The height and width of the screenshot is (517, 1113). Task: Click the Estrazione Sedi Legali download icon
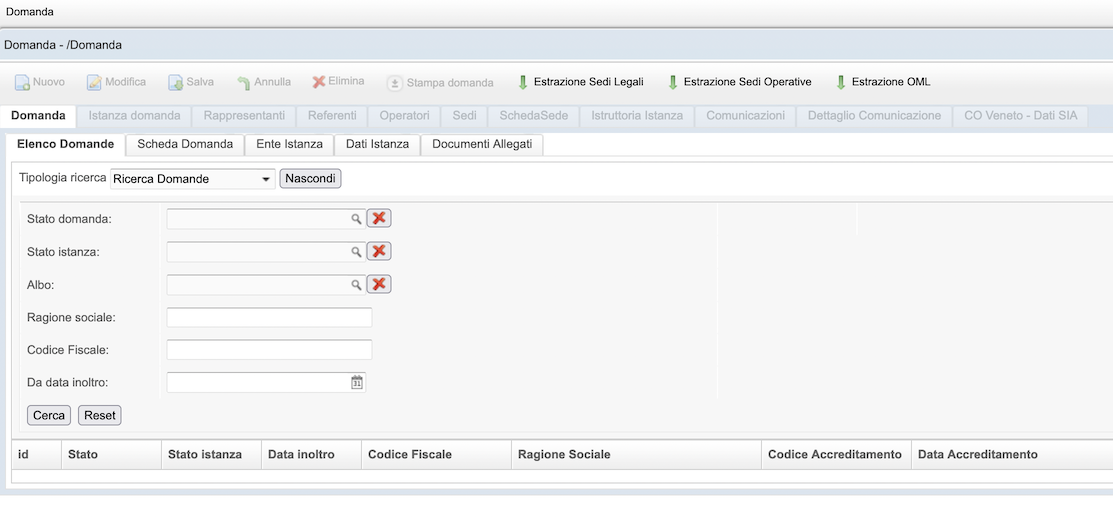[523, 82]
